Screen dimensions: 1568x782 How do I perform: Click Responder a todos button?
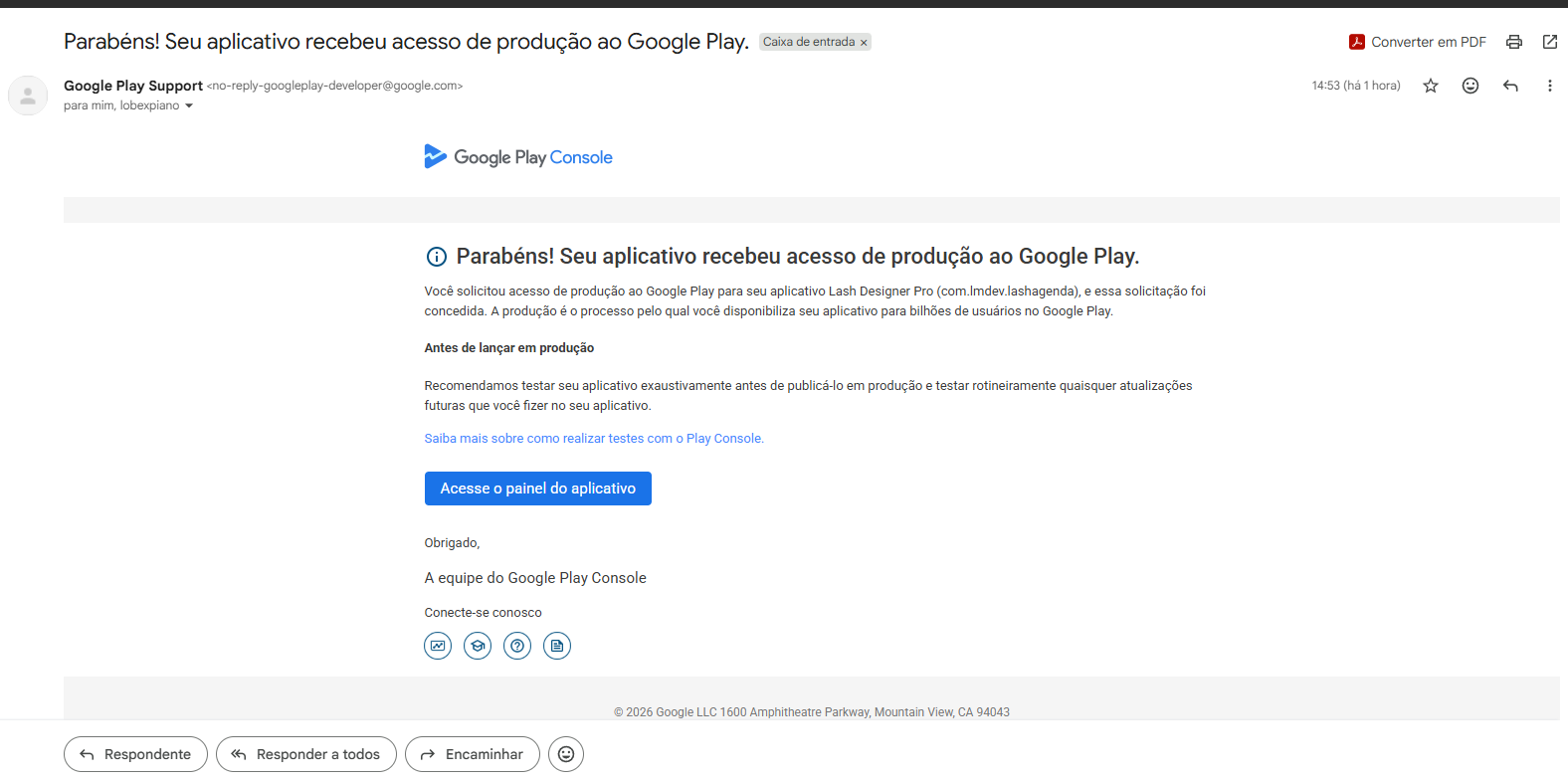pyautogui.click(x=306, y=754)
